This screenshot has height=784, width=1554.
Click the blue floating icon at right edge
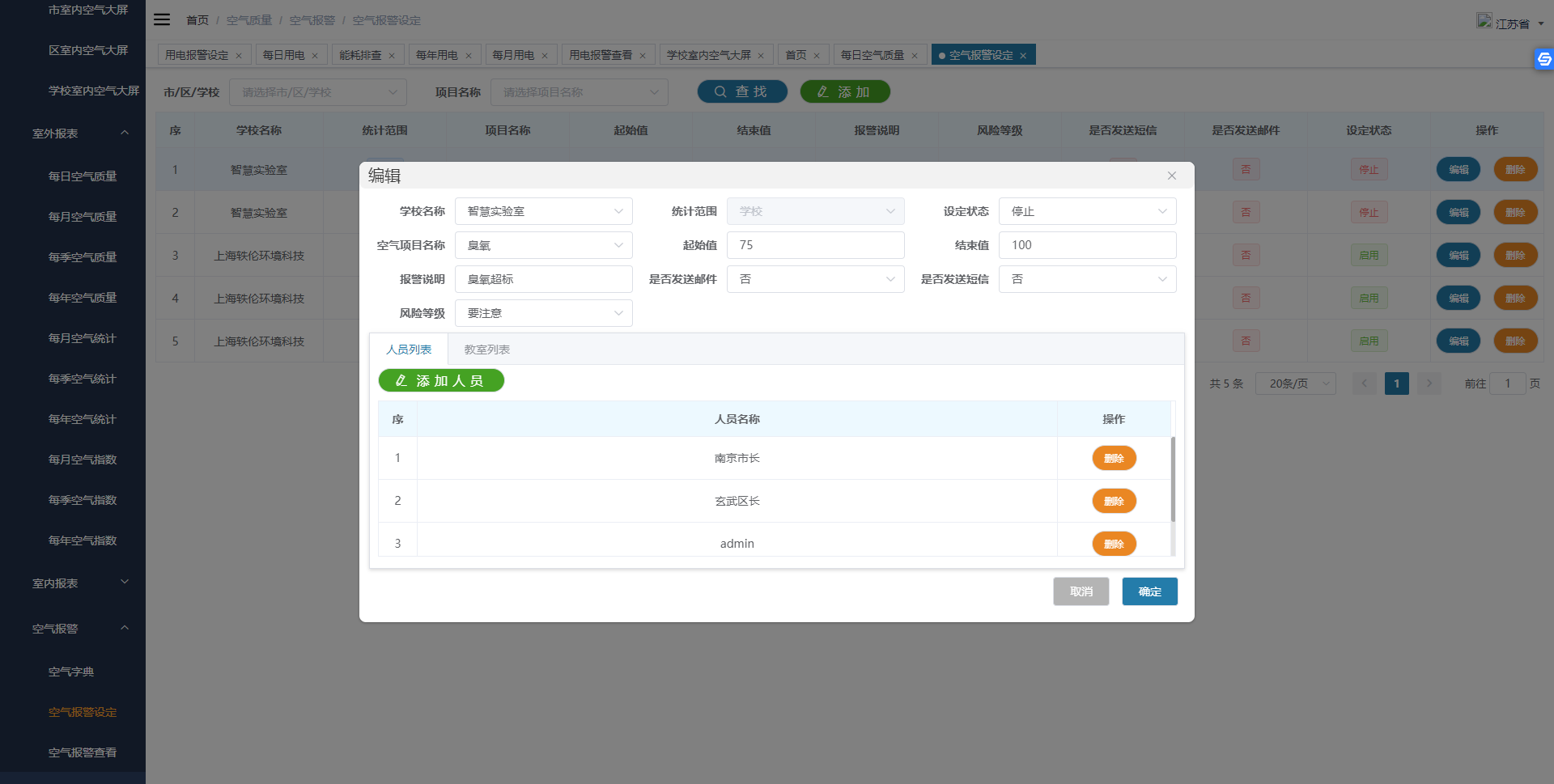(x=1543, y=59)
